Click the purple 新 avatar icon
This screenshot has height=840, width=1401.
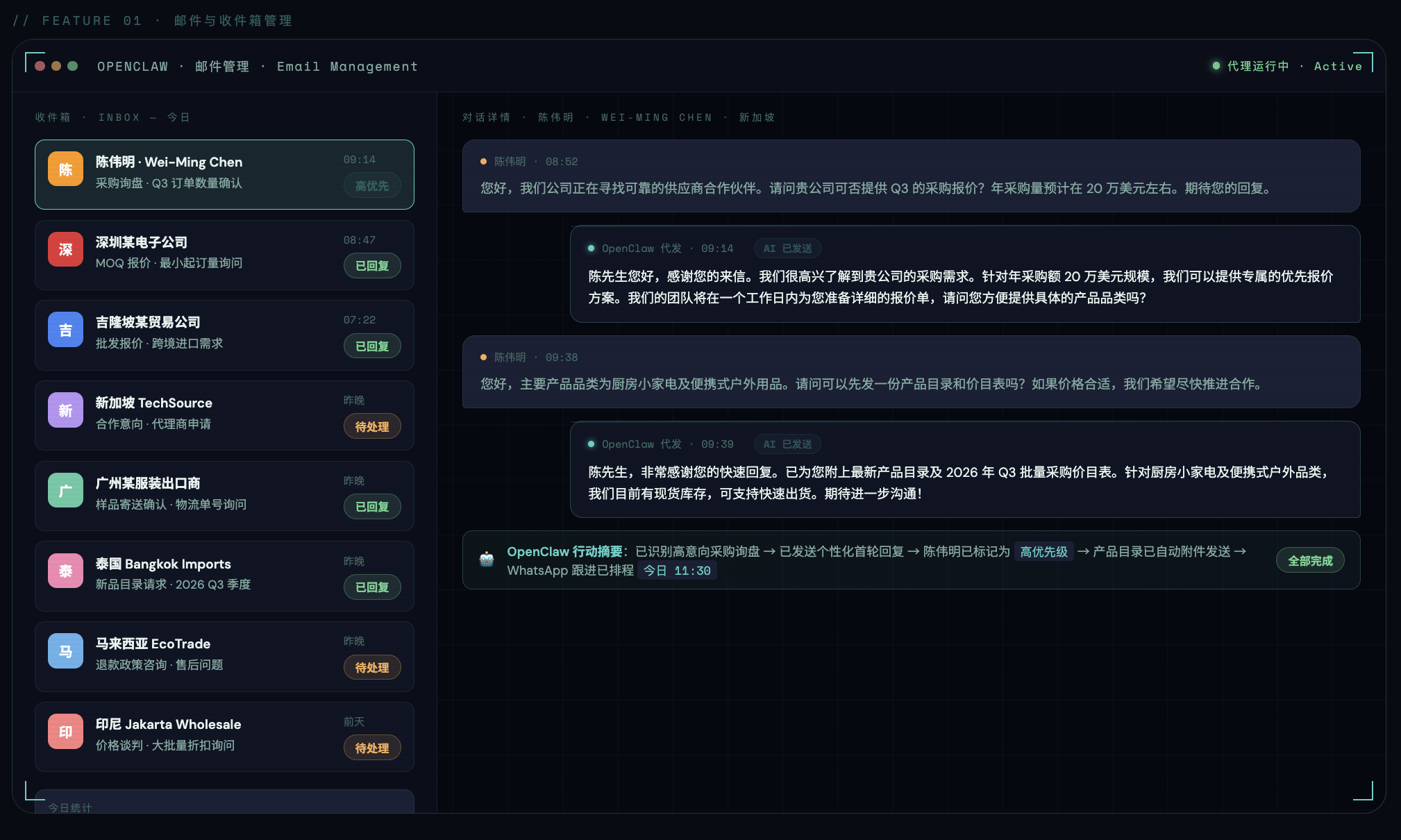click(65, 410)
